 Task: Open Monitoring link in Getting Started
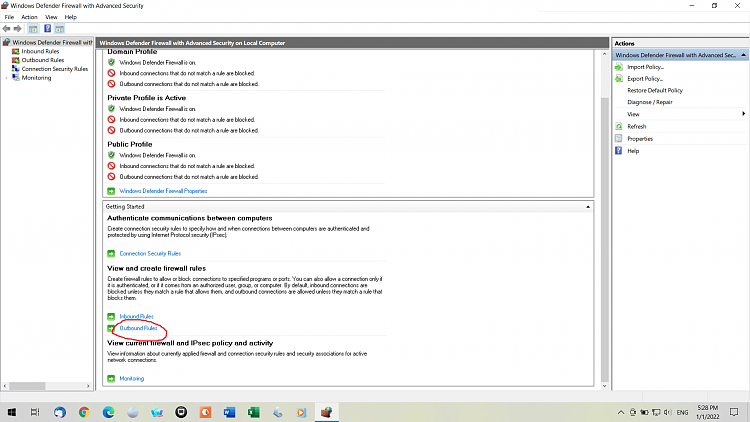(132, 378)
